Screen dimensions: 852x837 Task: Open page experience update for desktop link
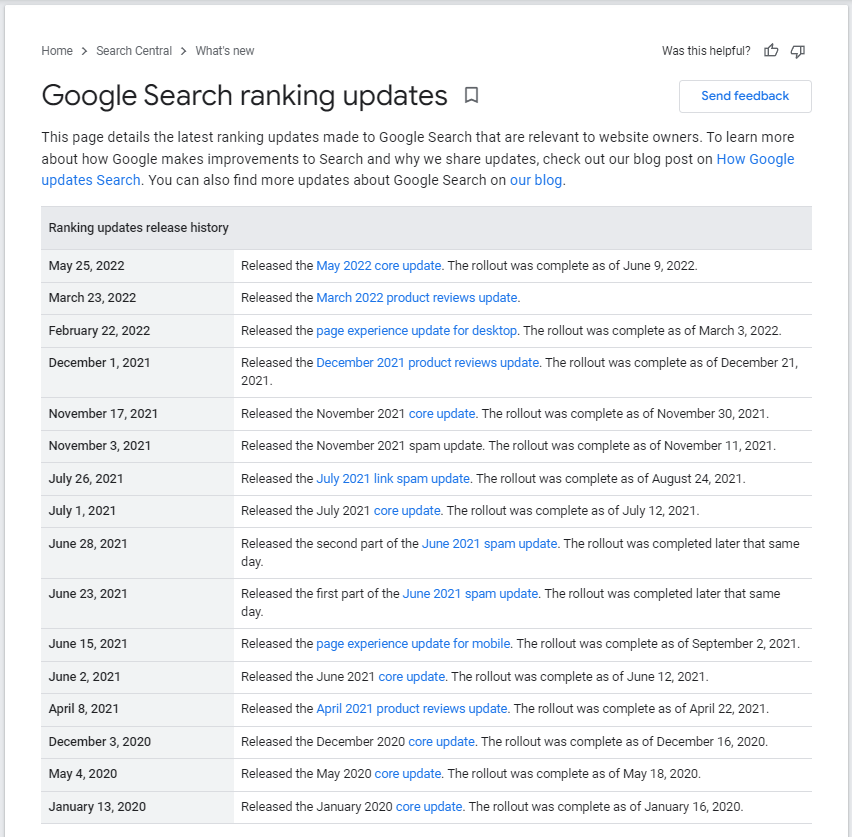tap(416, 330)
